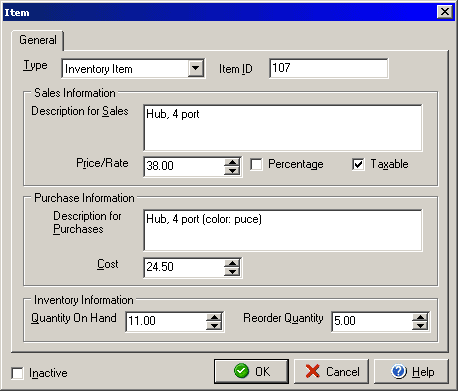Screen dimensions: 458x391
Task: Select the General tab
Action: click(38, 40)
